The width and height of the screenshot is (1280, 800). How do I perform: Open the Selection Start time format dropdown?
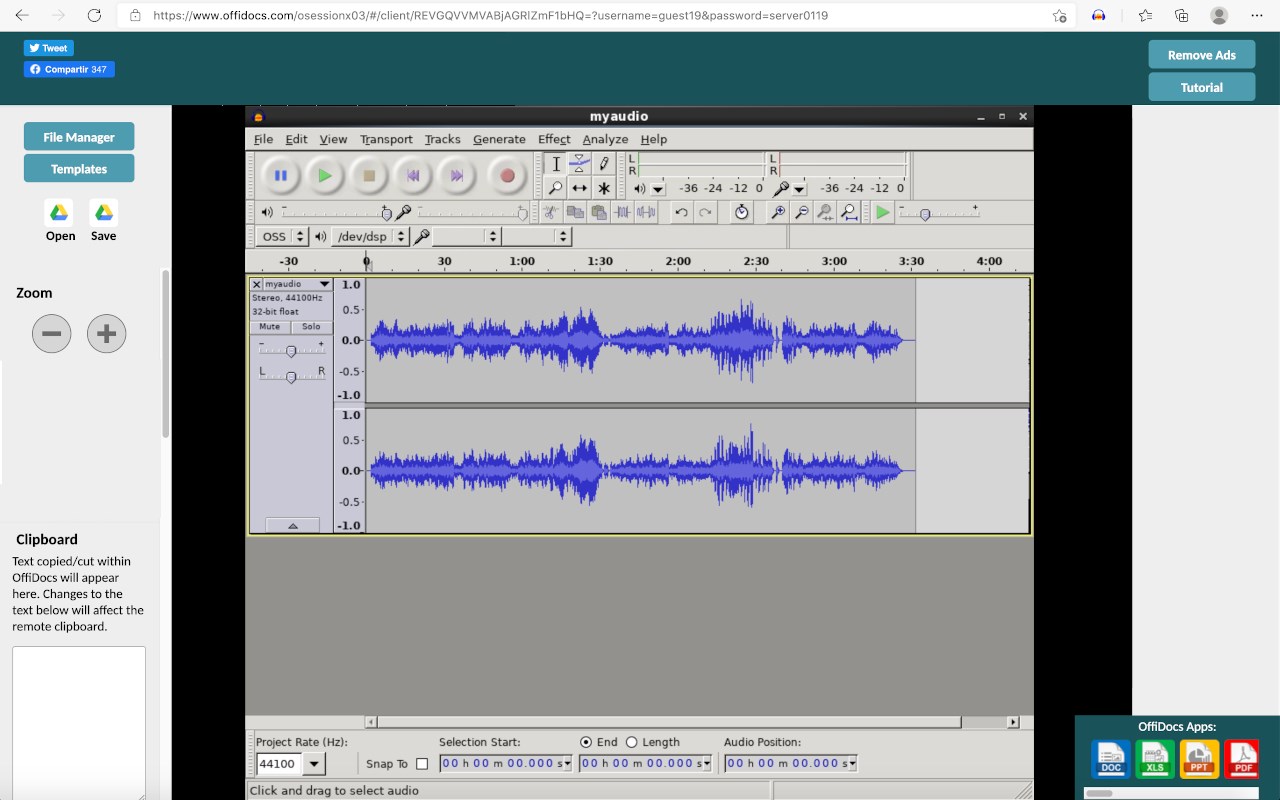[567, 763]
